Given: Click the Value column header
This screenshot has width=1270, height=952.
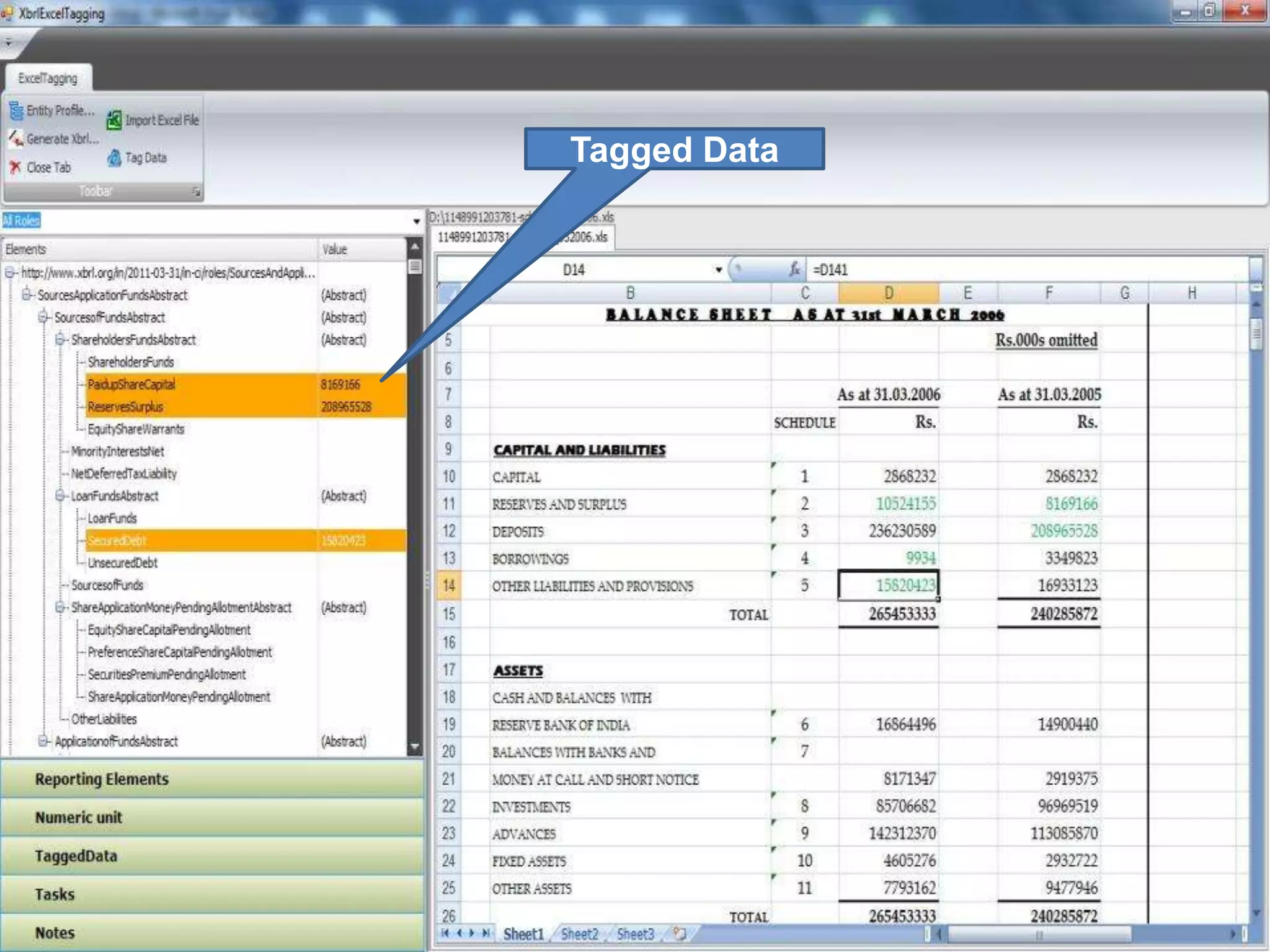Looking at the screenshot, I should (362, 249).
